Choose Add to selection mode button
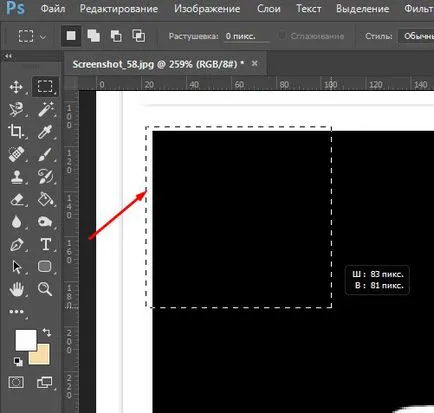434x413 pixels. [x=93, y=36]
